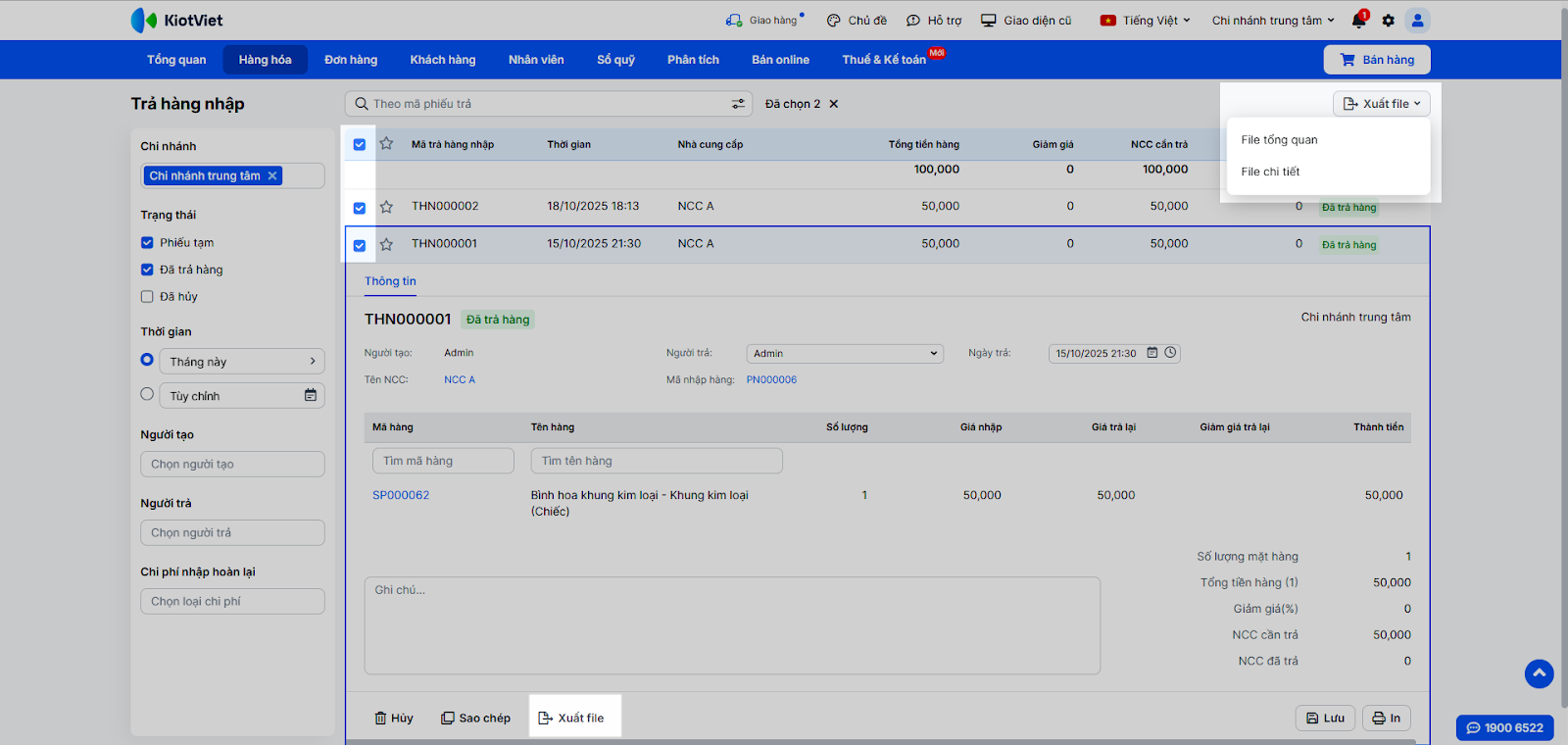The image size is (1568, 745).
Task: Click Sao chép to copy the return
Action: 475,718
